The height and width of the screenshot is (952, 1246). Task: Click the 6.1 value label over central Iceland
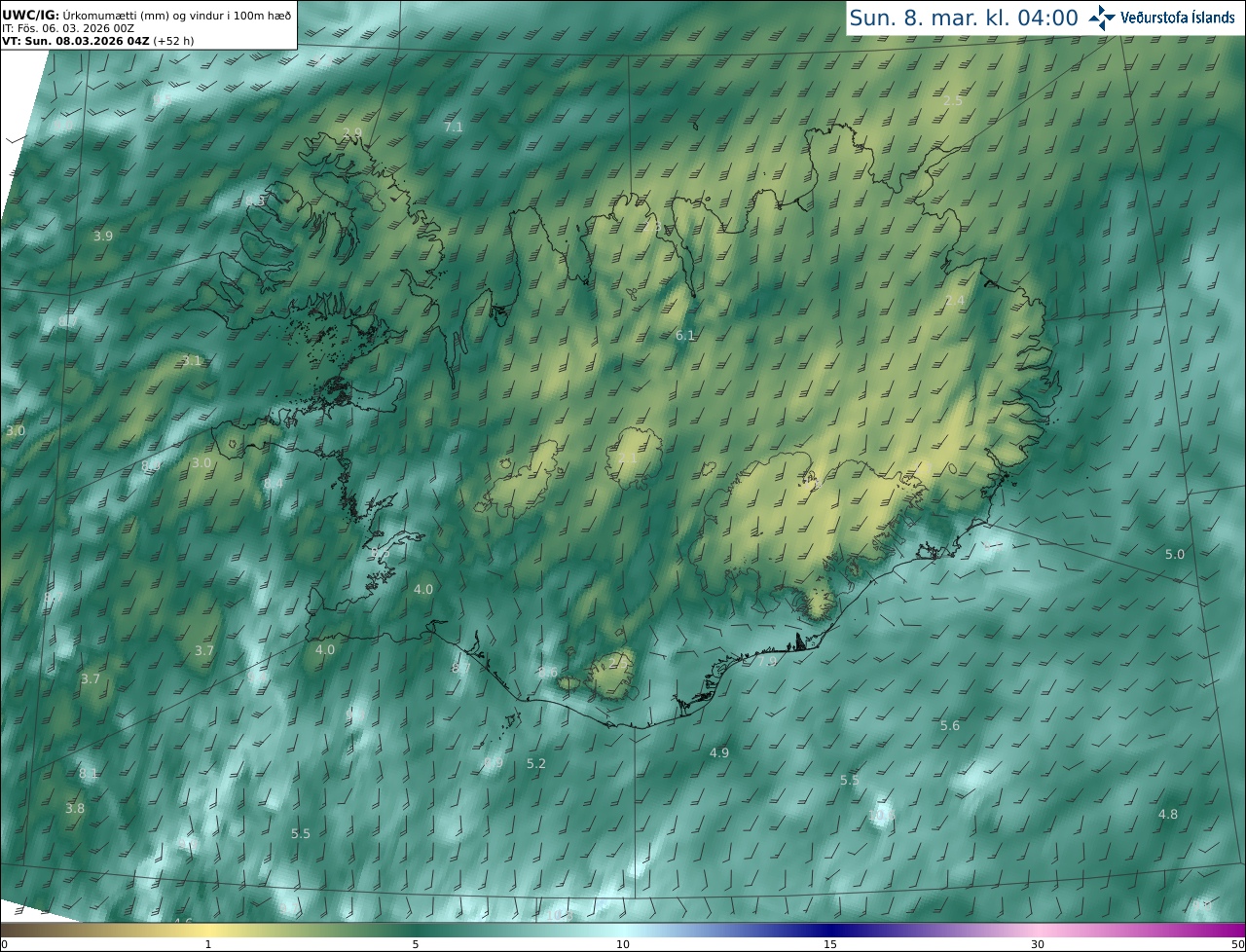[x=685, y=336]
